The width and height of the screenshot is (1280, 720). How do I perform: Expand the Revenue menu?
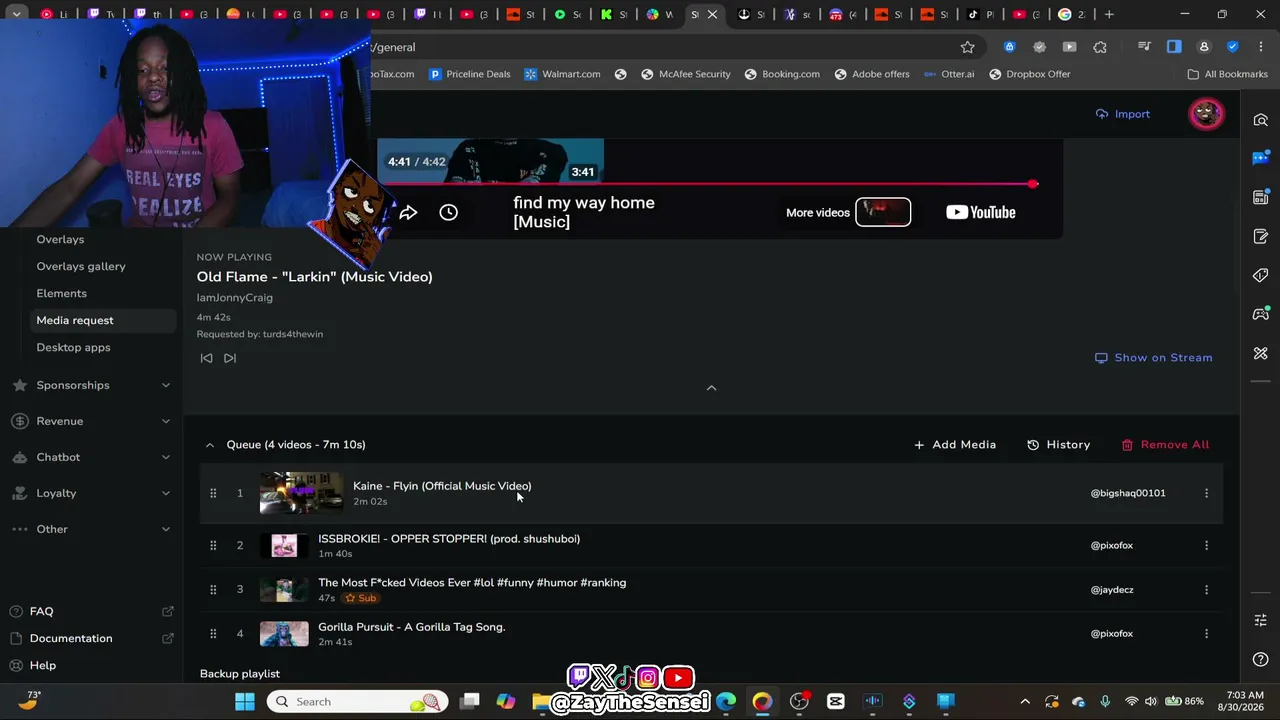(91, 421)
